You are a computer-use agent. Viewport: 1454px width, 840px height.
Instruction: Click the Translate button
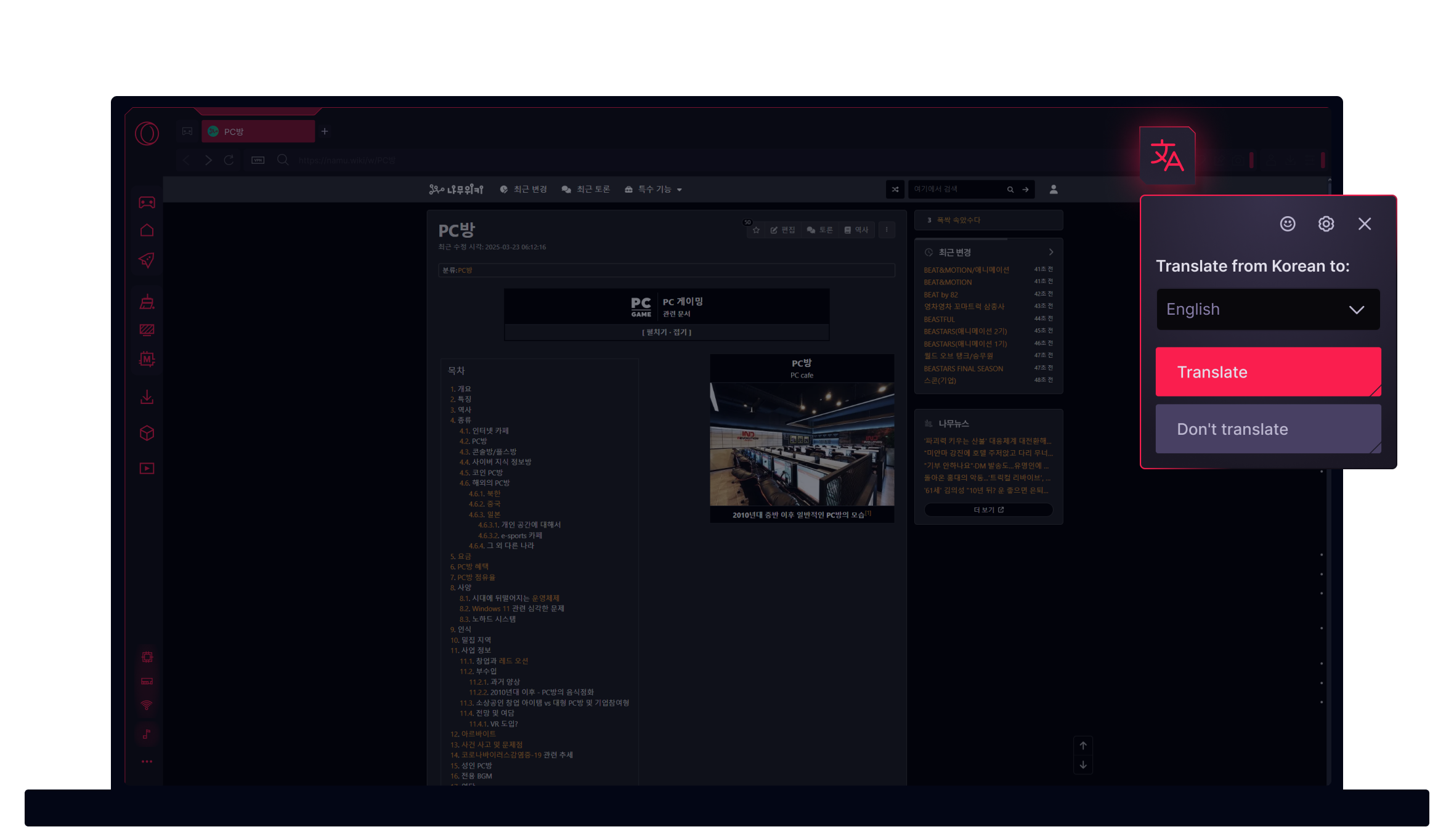coord(1267,371)
